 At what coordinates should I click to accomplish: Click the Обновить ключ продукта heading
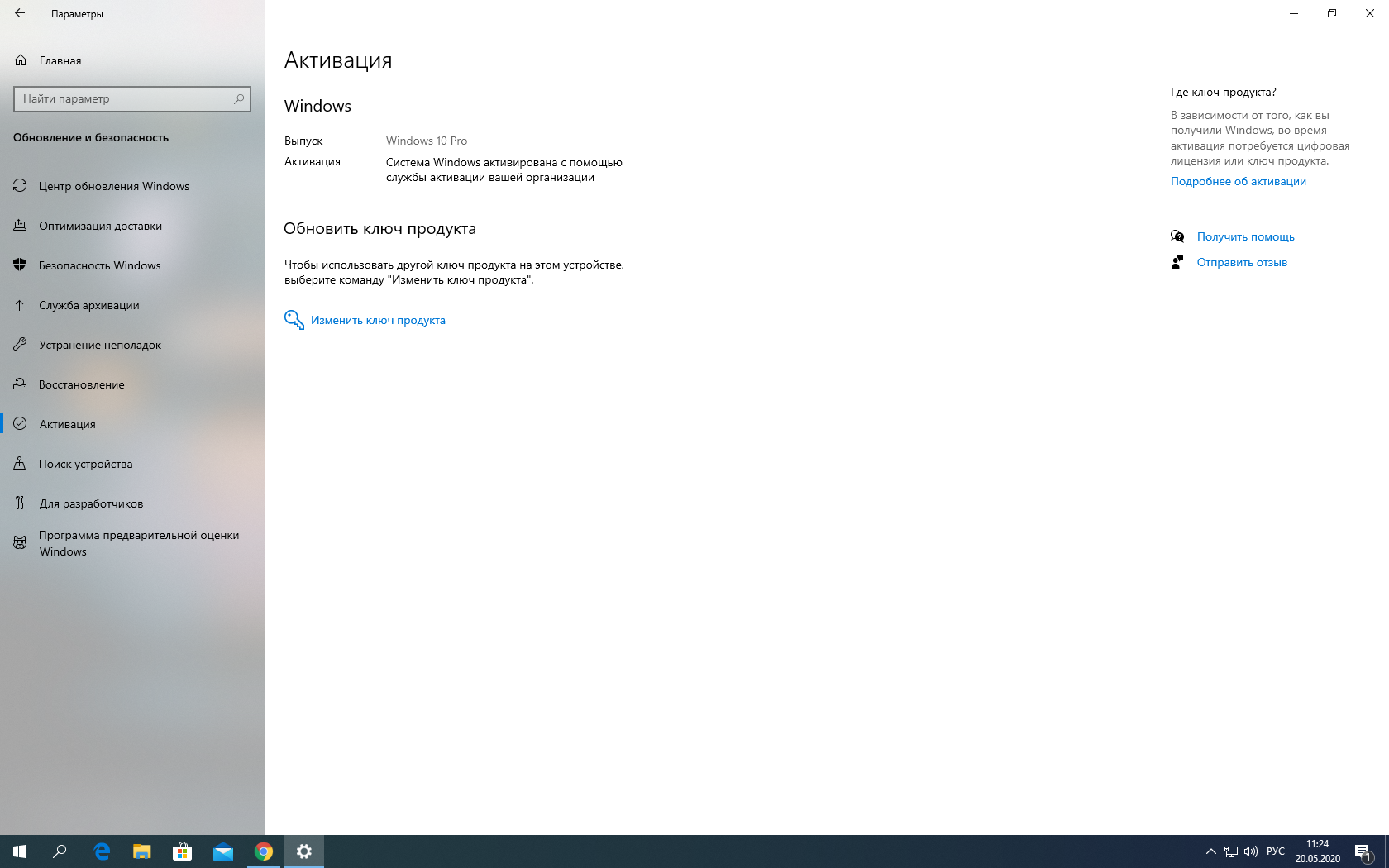pyautogui.click(x=379, y=229)
